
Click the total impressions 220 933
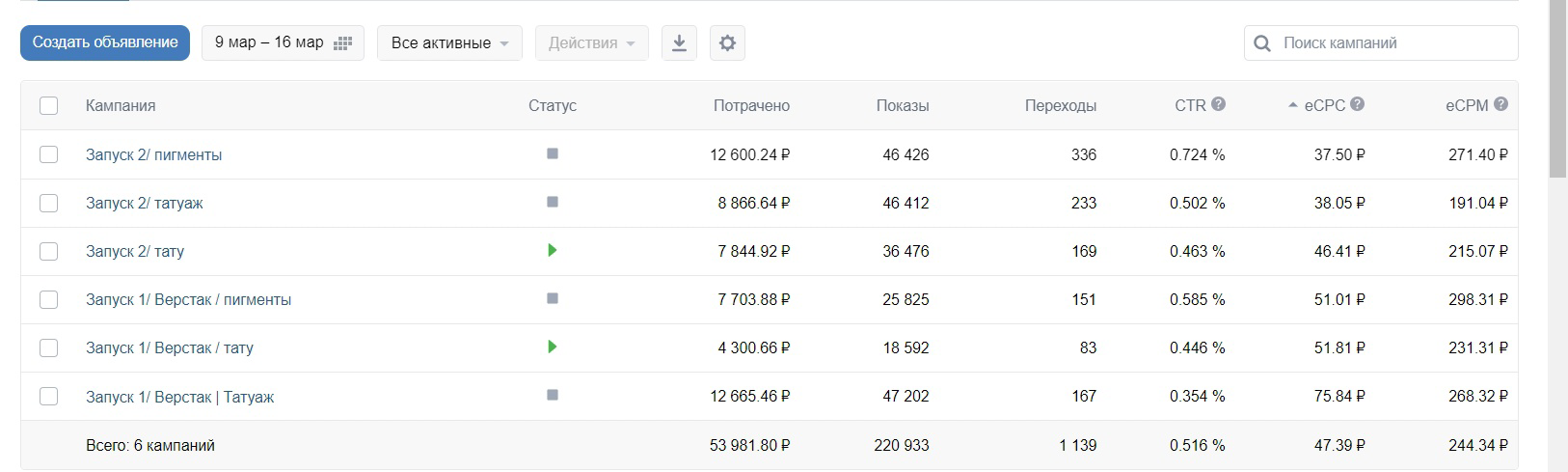coord(902,445)
